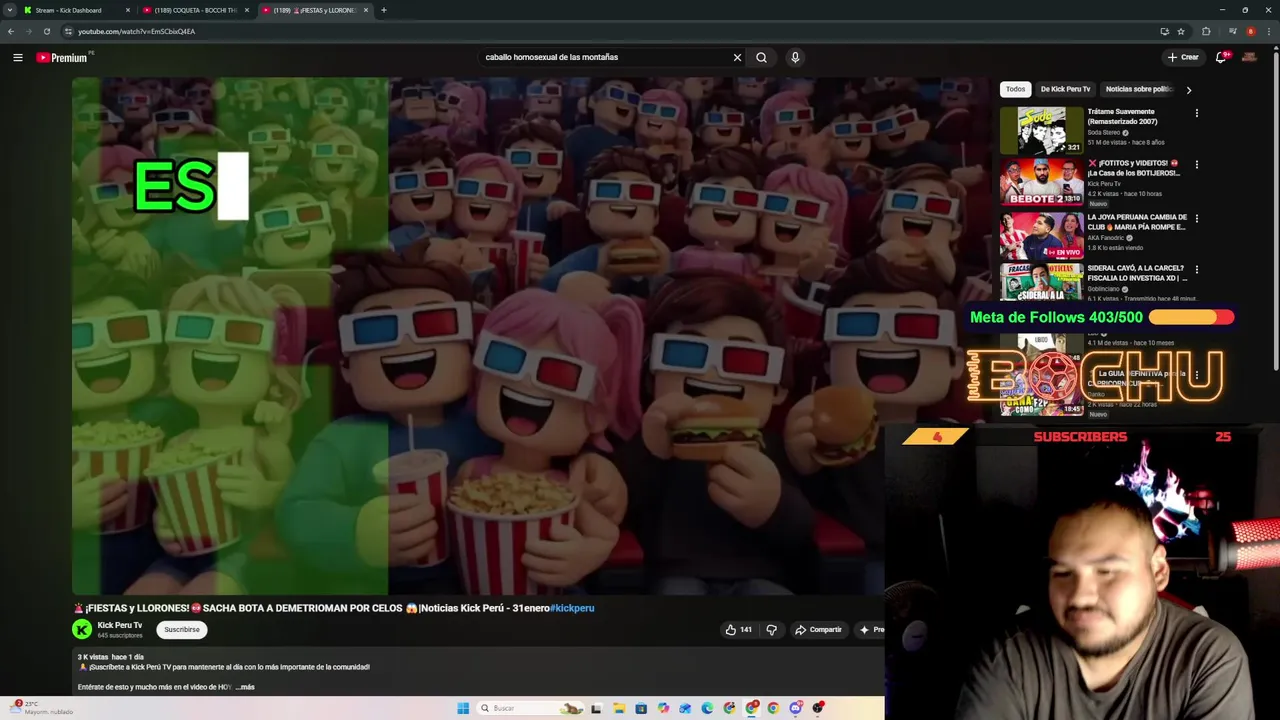Subscribe with the Suscribirse button
Image resolution: width=1280 pixels, height=720 pixels.
181,630
